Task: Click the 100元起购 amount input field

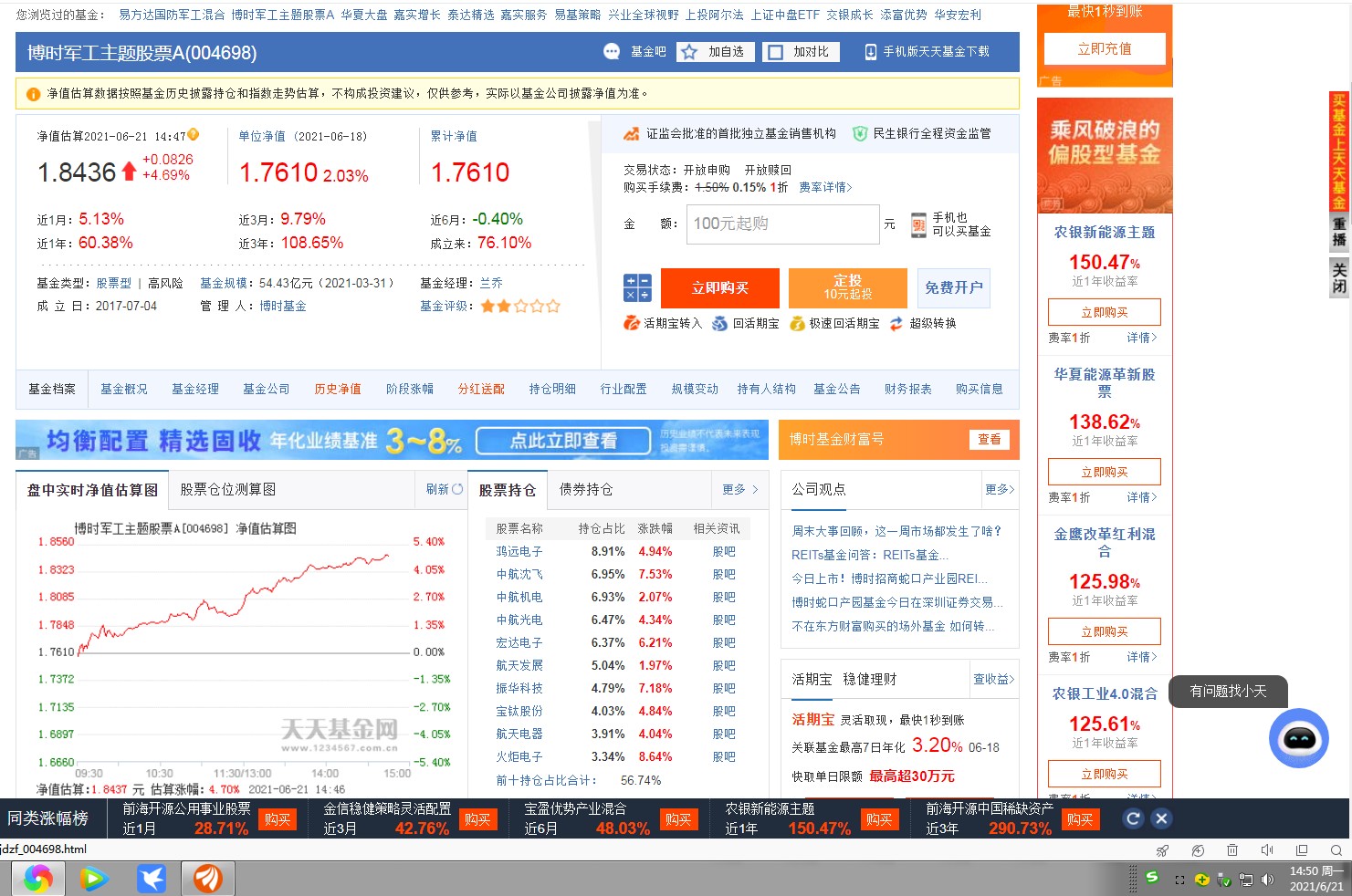Action: pos(783,224)
